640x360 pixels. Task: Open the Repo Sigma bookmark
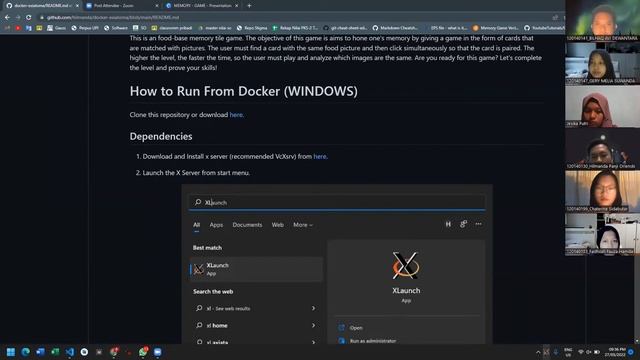pos(251,28)
